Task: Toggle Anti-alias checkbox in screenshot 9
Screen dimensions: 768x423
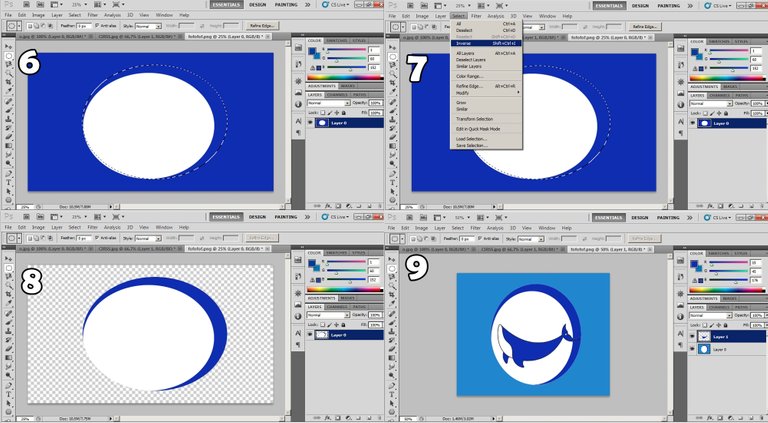Action: [x=480, y=238]
